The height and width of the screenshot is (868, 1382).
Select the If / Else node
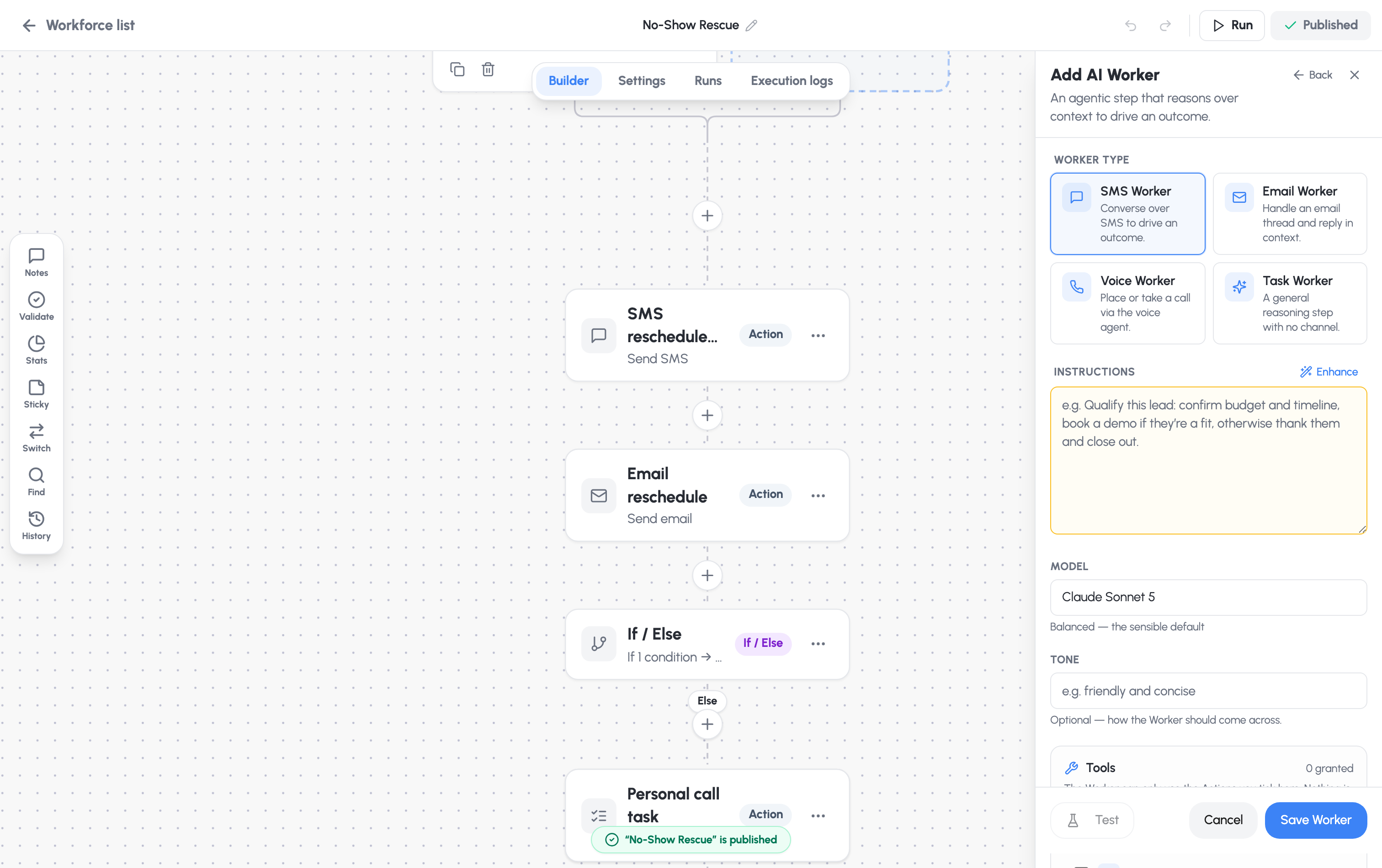[x=707, y=644]
